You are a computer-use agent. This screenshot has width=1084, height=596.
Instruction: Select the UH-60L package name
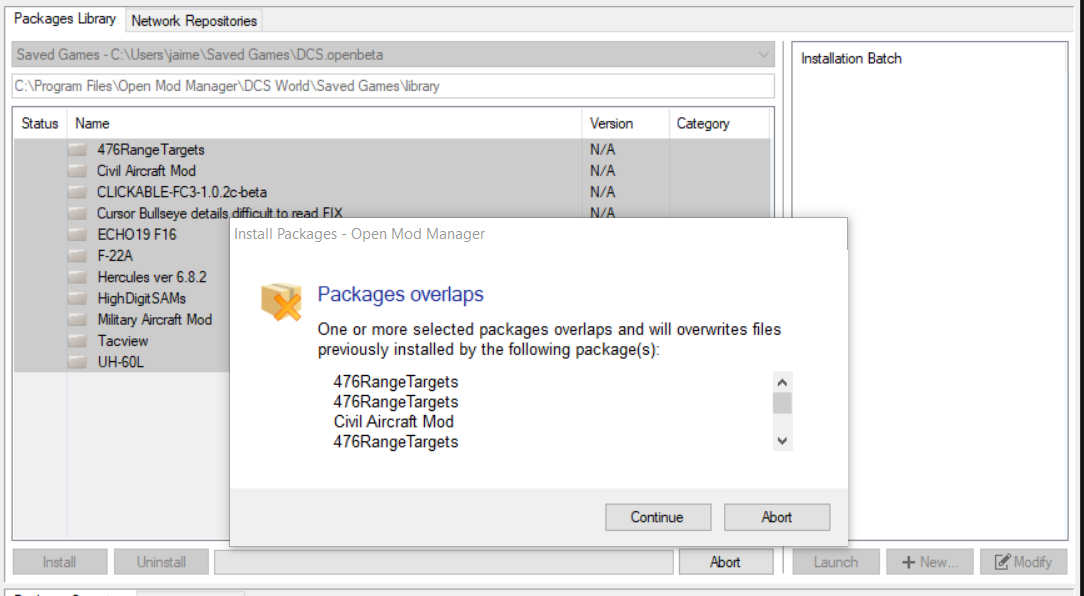(x=121, y=362)
